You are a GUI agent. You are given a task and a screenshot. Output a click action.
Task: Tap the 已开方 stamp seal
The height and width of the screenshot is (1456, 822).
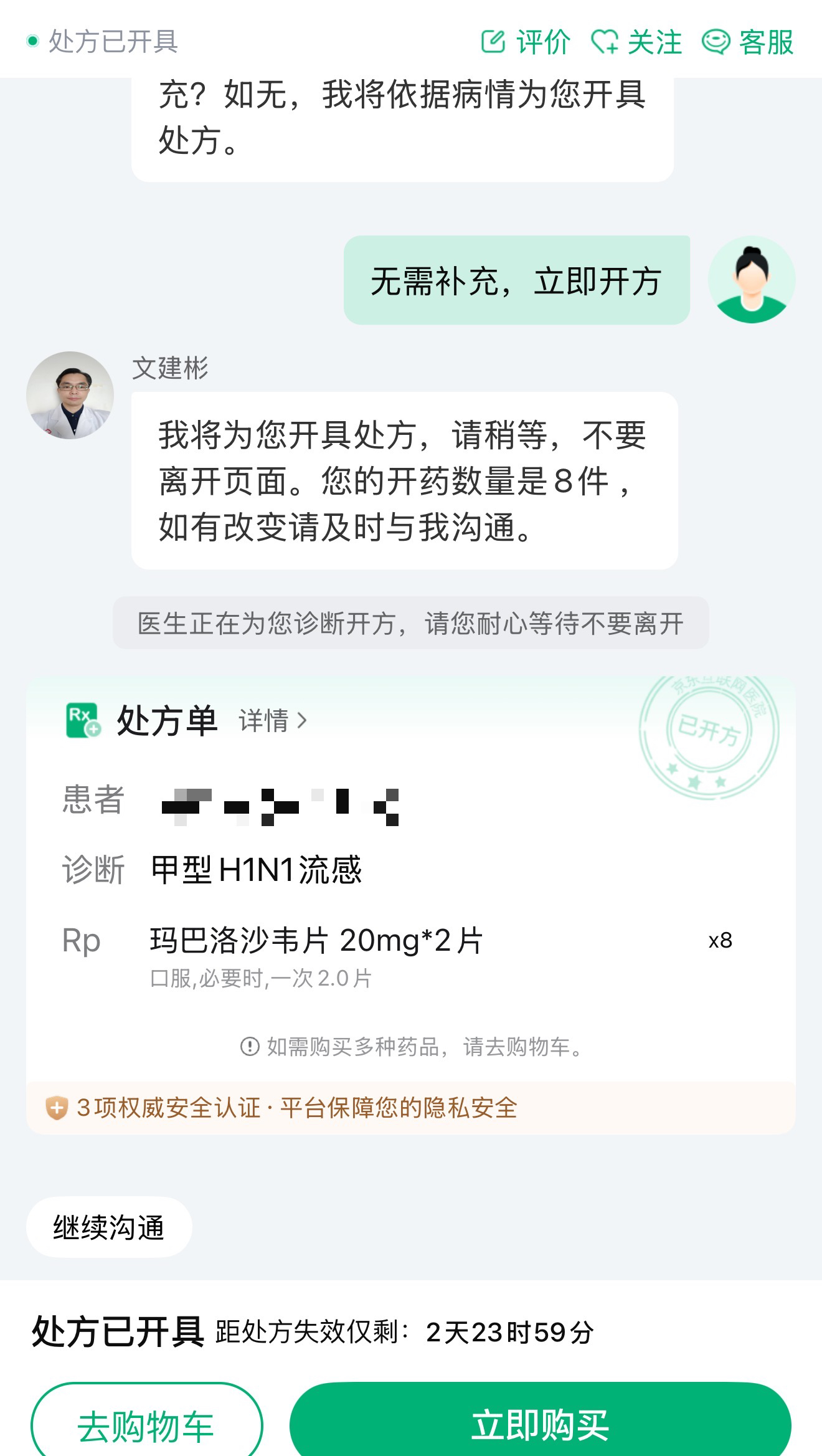click(x=709, y=734)
